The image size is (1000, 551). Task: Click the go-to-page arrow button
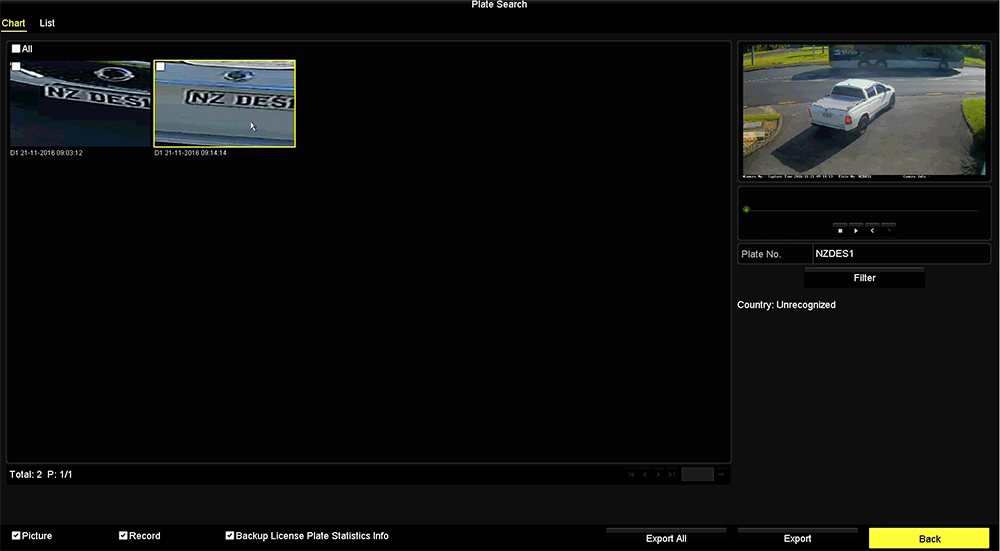pyautogui.click(x=721, y=474)
